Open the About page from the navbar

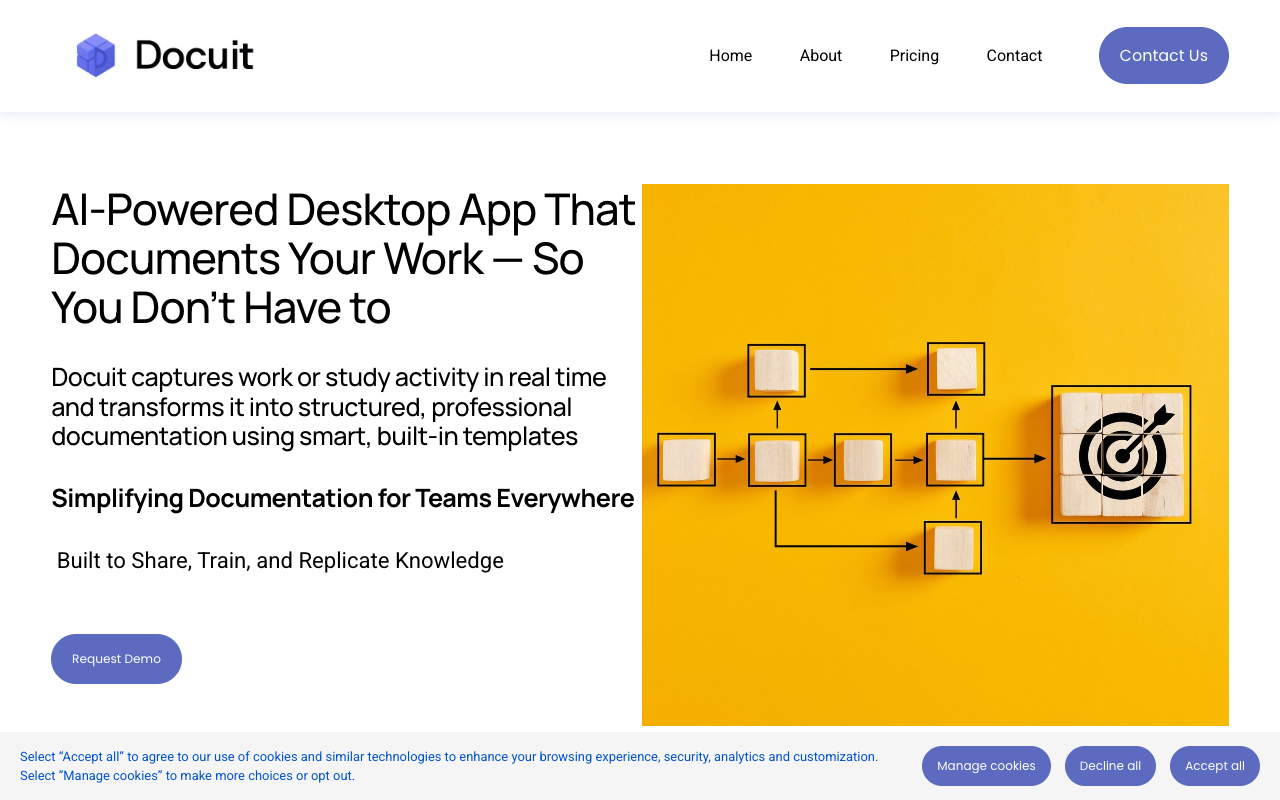point(820,55)
